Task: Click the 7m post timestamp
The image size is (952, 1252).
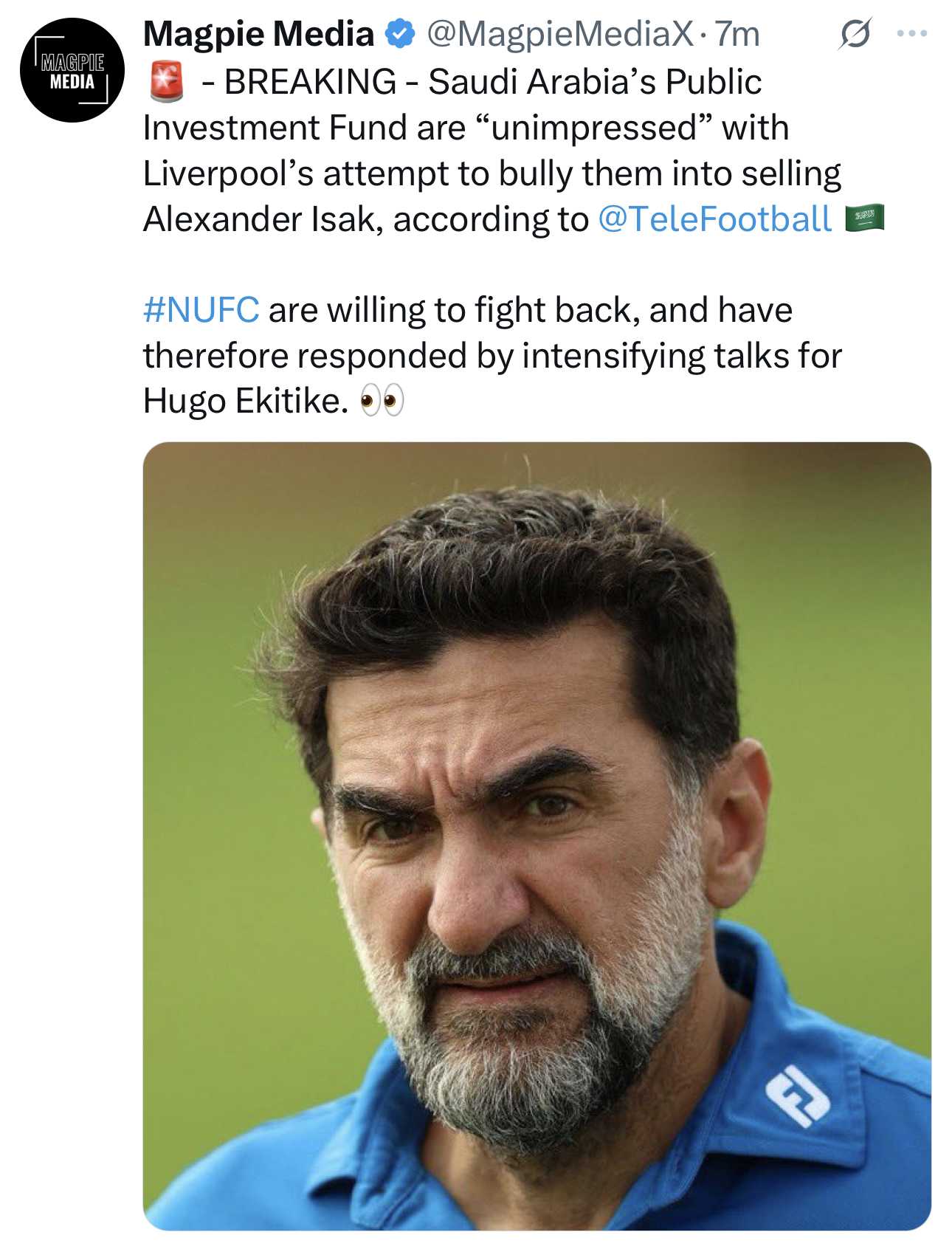Action: 737,34
